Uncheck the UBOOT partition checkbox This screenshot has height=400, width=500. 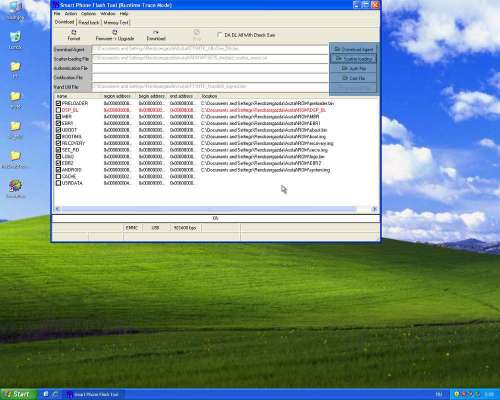pyautogui.click(x=58, y=130)
